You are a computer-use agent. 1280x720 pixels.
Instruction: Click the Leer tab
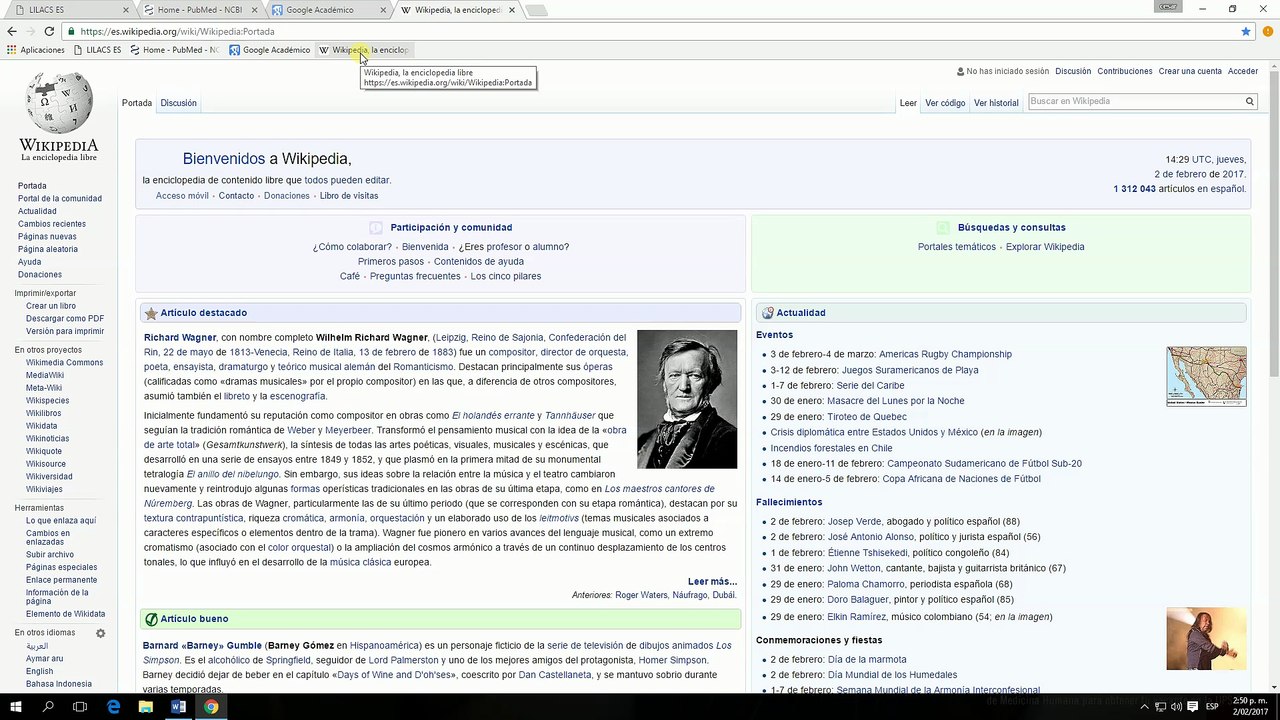point(908,103)
